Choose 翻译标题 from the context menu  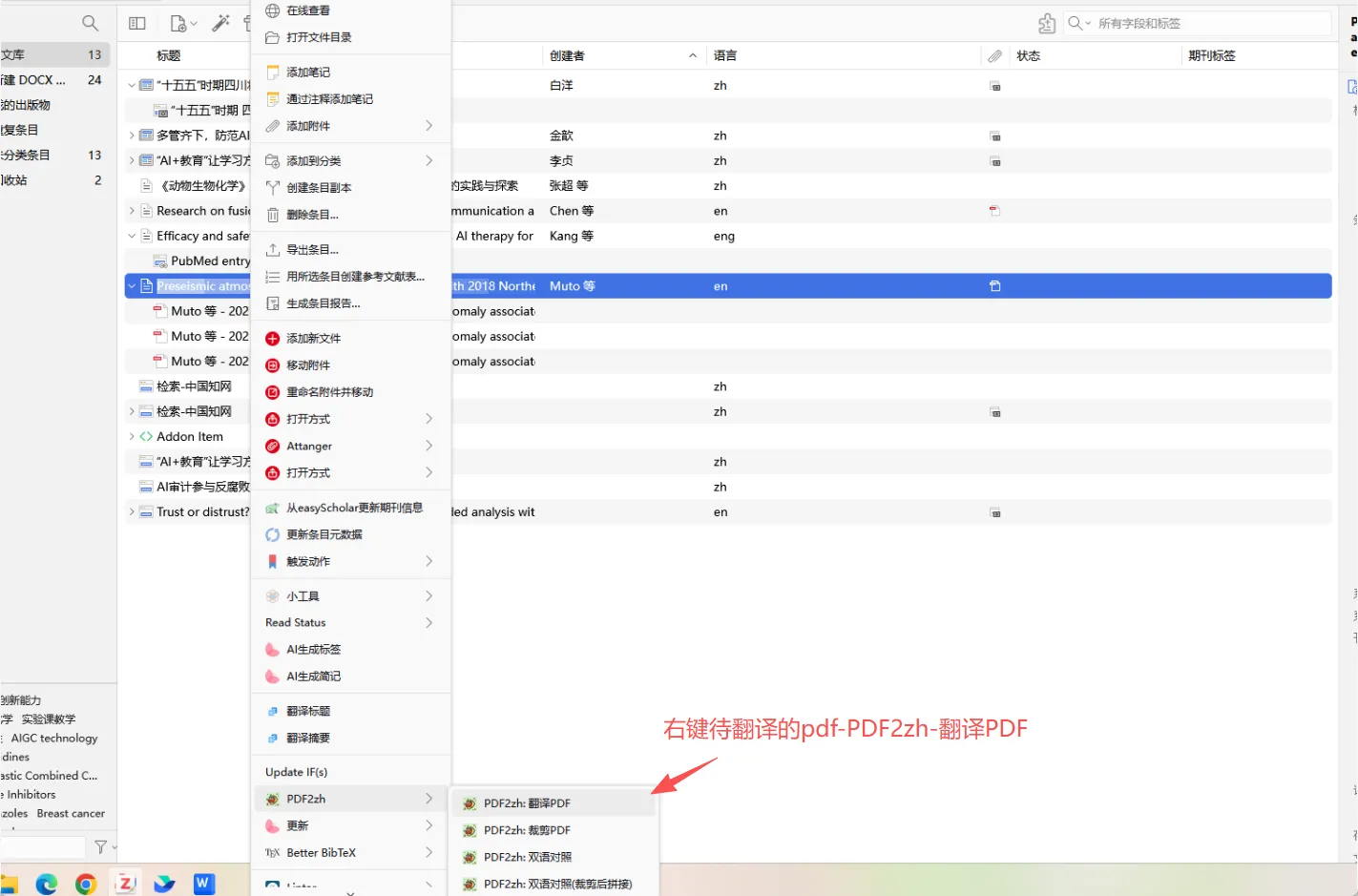point(308,712)
